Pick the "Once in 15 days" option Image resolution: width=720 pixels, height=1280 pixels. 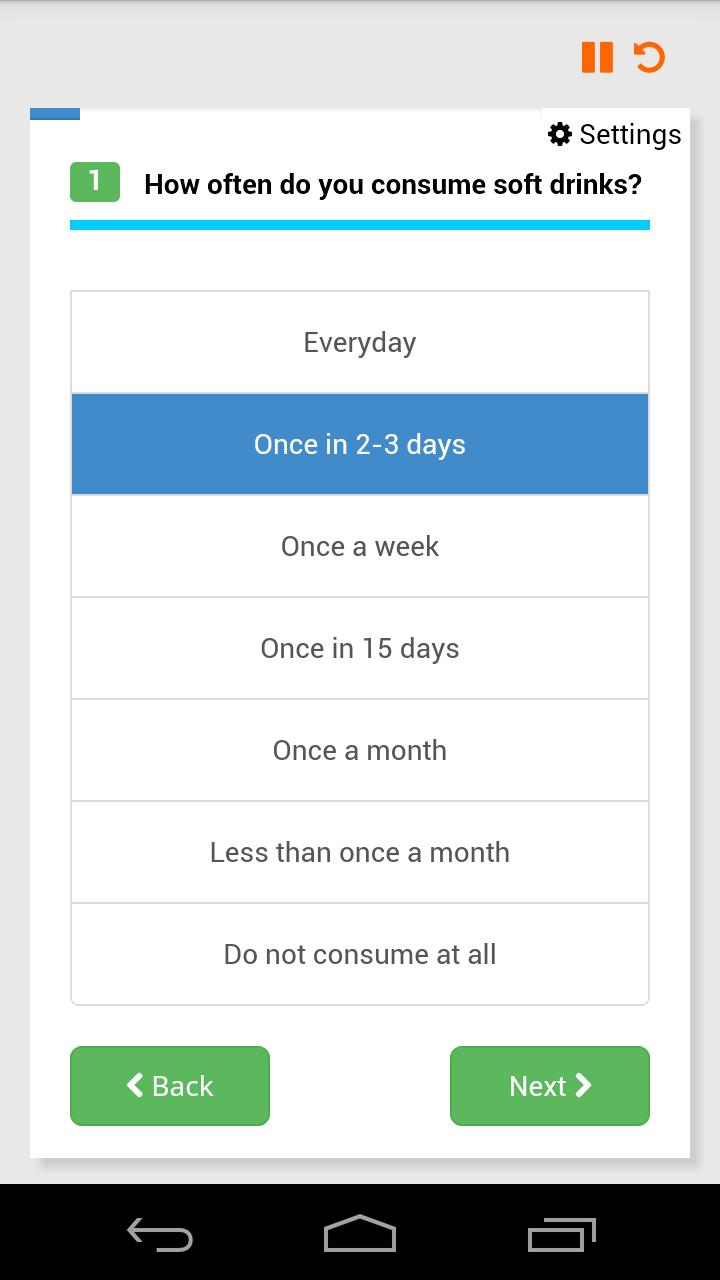pyautogui.click(x=360, y=649)
